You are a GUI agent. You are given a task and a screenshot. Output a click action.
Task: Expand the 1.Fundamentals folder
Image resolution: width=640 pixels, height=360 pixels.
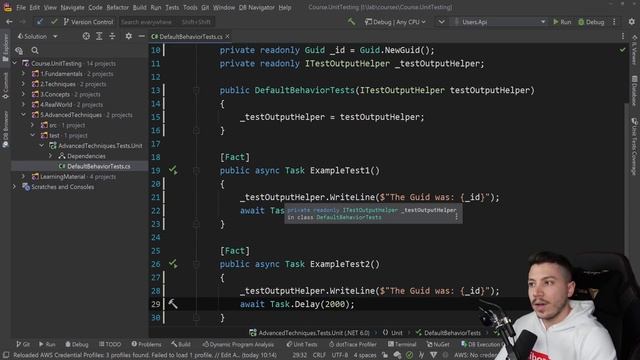click(24, 73)
